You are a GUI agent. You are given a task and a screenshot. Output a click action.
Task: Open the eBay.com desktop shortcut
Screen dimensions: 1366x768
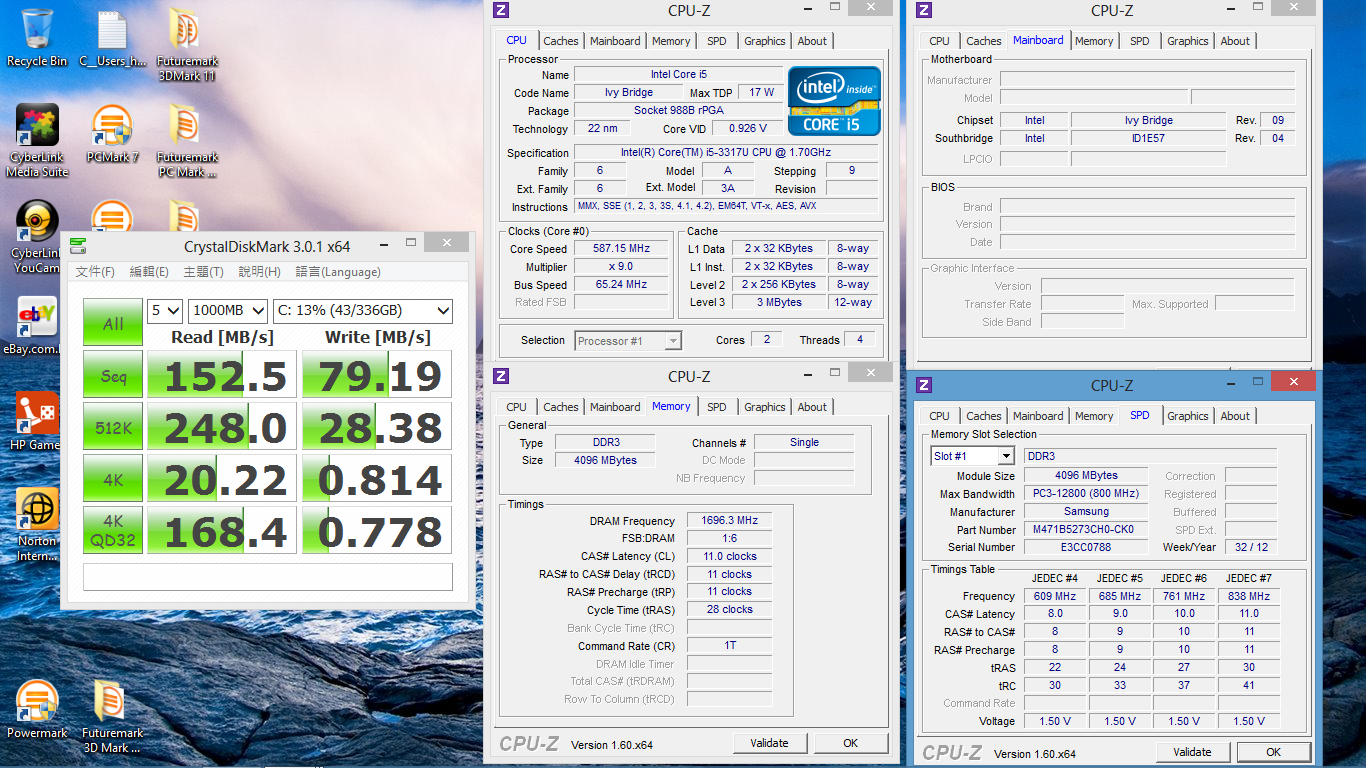point(37,326)
